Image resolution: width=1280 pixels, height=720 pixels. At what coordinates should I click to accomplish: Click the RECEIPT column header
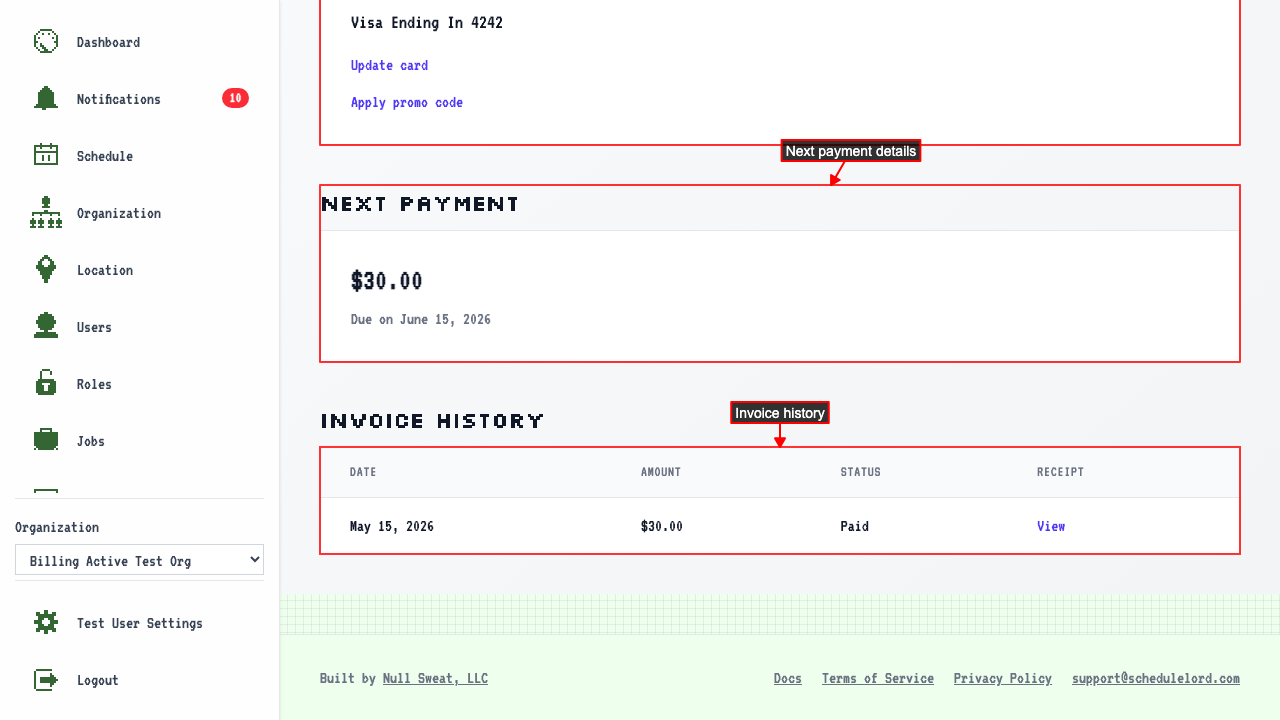tap(1060, 472)
